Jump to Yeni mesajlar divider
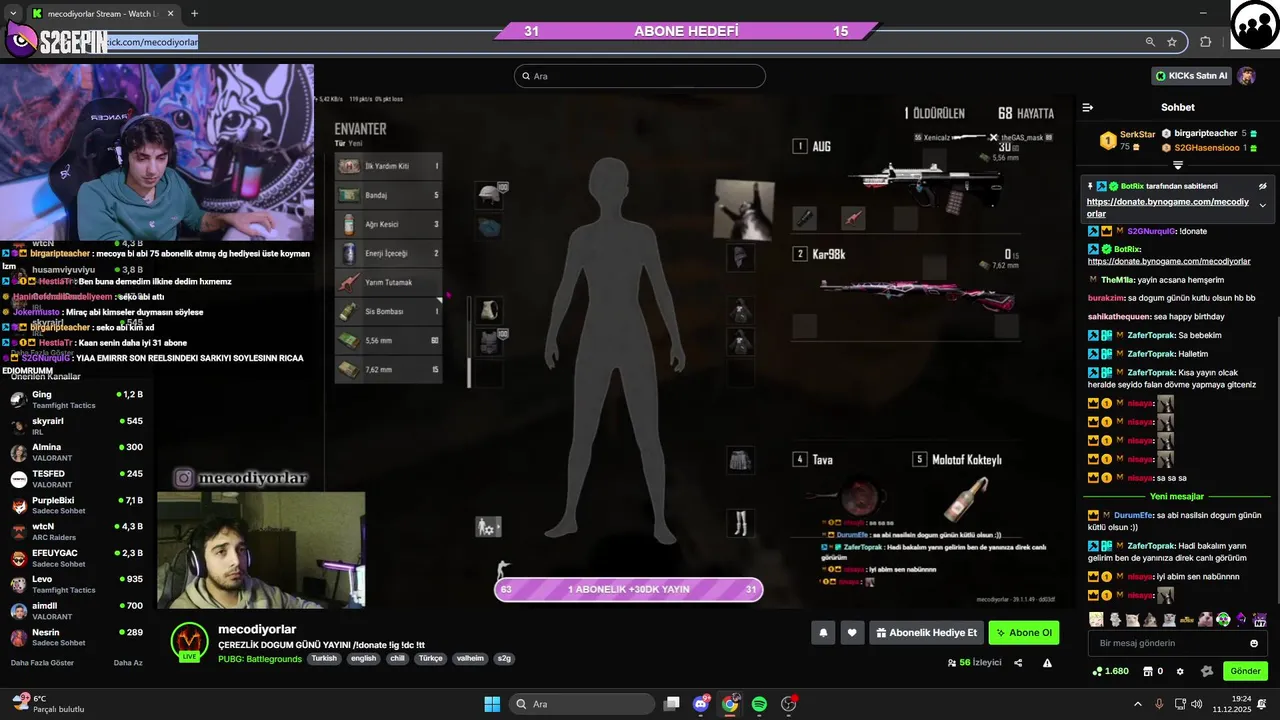This screenshot has height=720, width=1280. click(x=1177, y=496)
